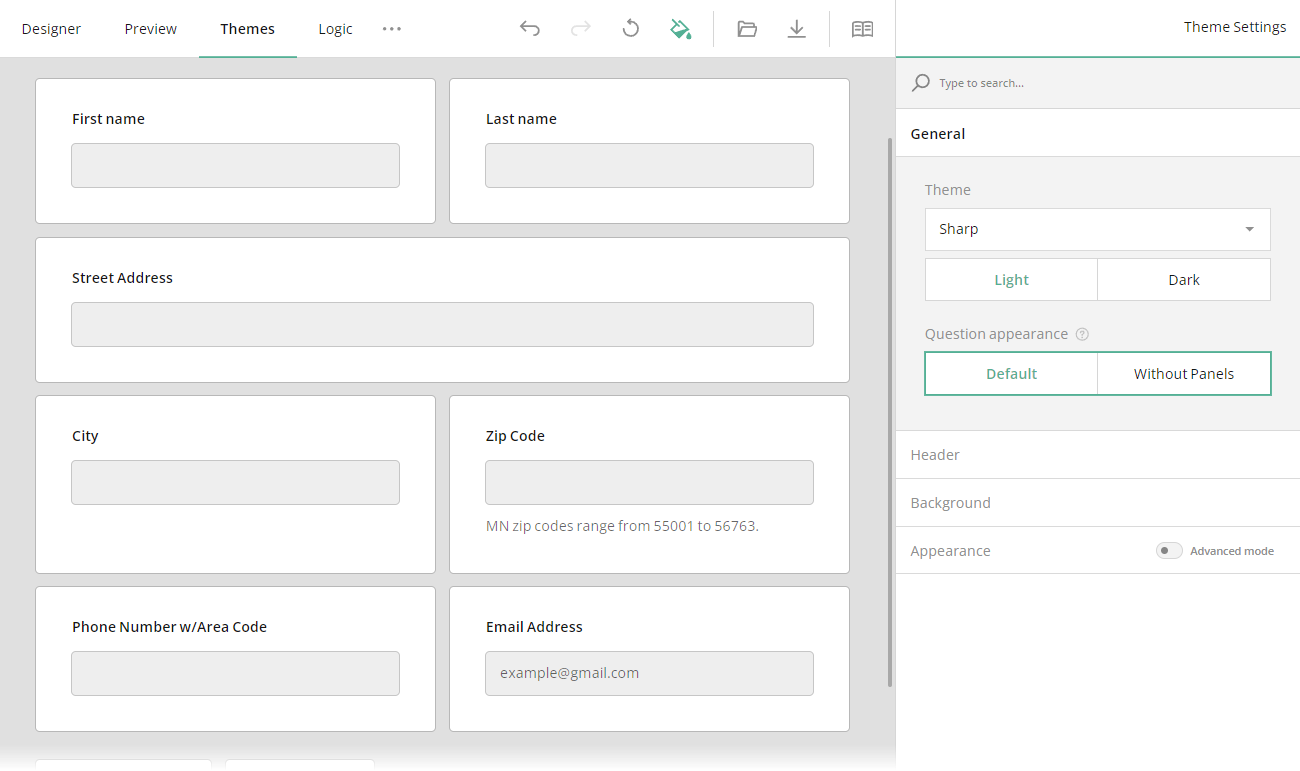The image size is (1300, 771).
Task: Select the paint bucket theme icon
Action: 681,28
